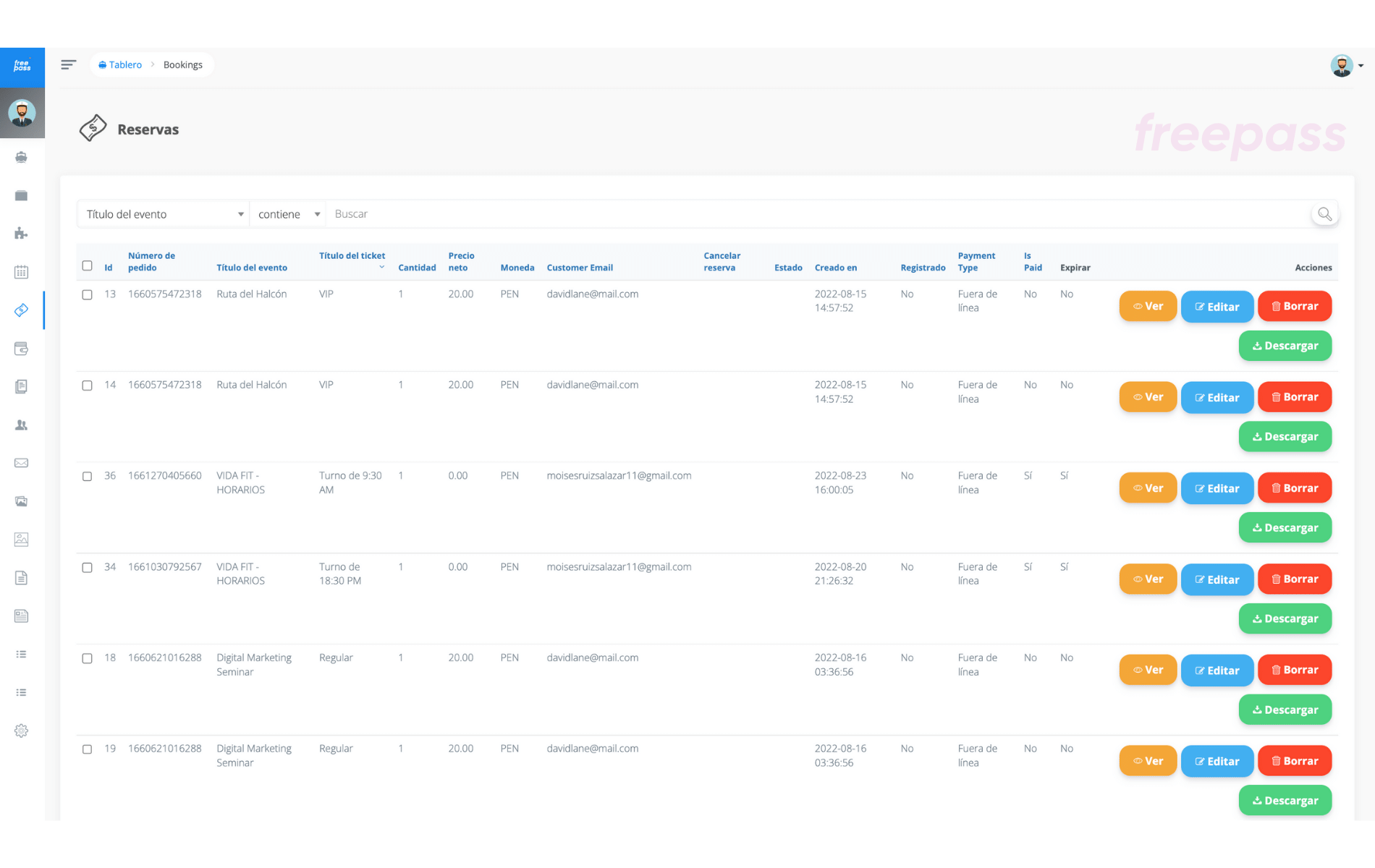Open the 'Título del evento' filter dropdown
Screen dimensions: 1375x868
coord(164,214)
